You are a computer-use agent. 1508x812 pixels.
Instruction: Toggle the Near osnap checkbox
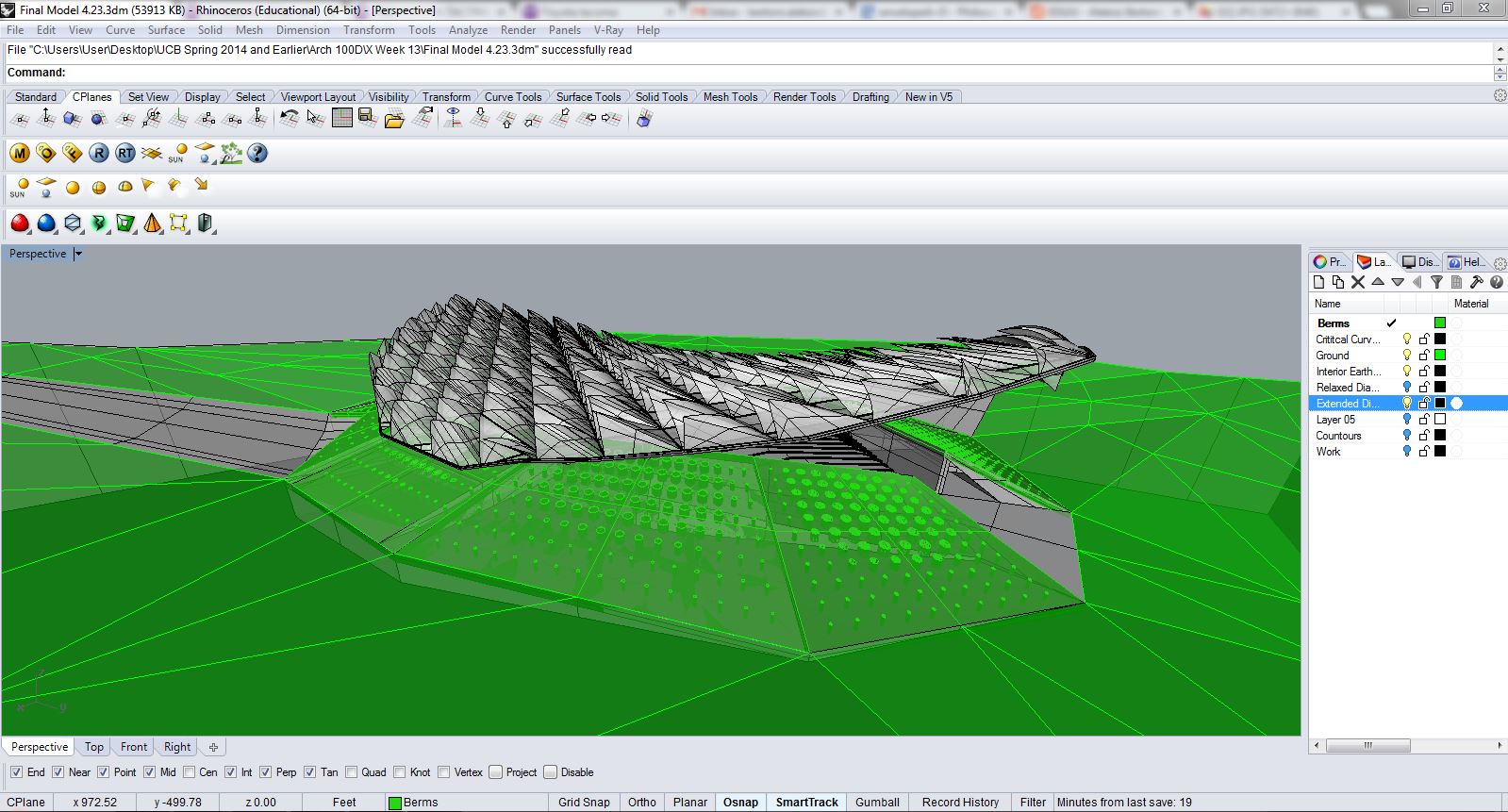click(x=58, y=772)
